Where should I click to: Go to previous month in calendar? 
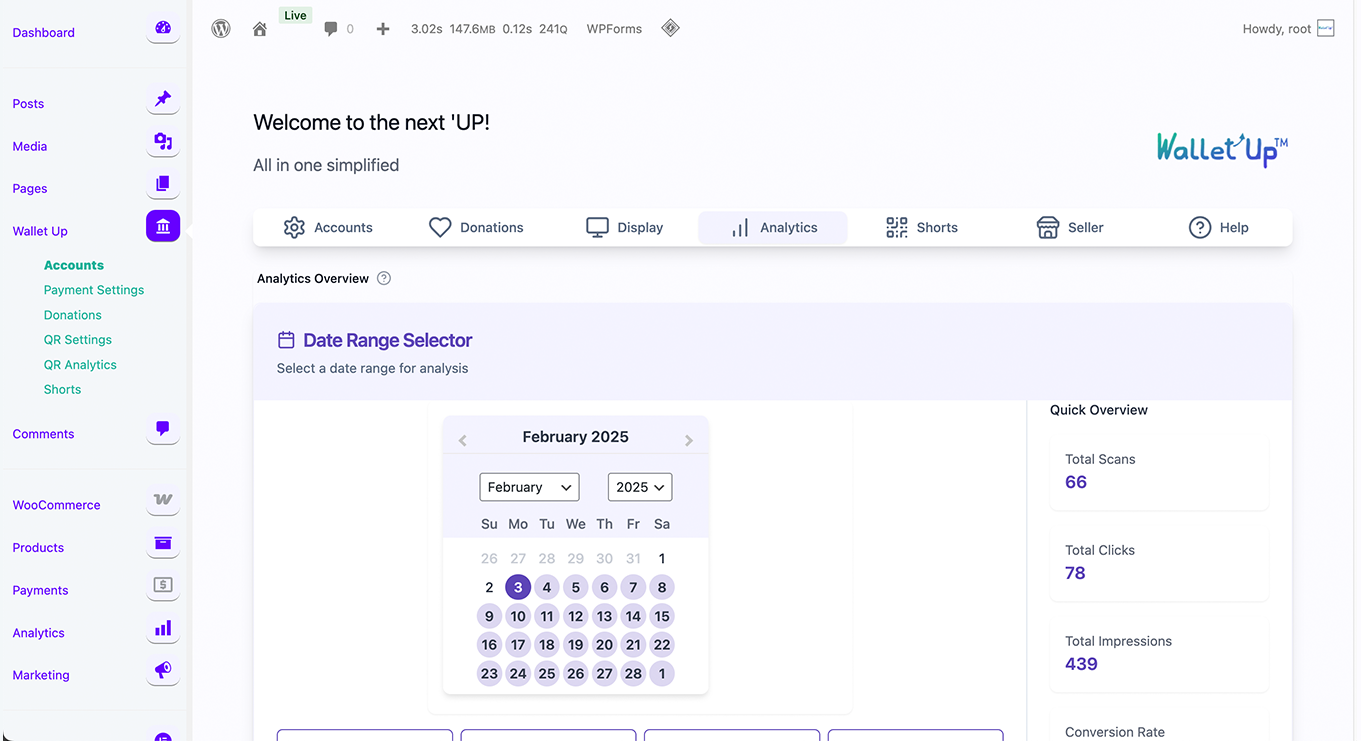[x=462, y=440]
